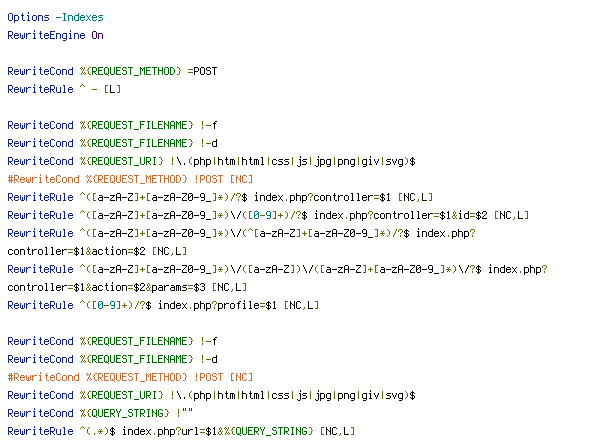This screenshot has width=600, height=448.
Task: Click the second commented #RewriteCond !POST line
Action: click(x=130, y=377)
